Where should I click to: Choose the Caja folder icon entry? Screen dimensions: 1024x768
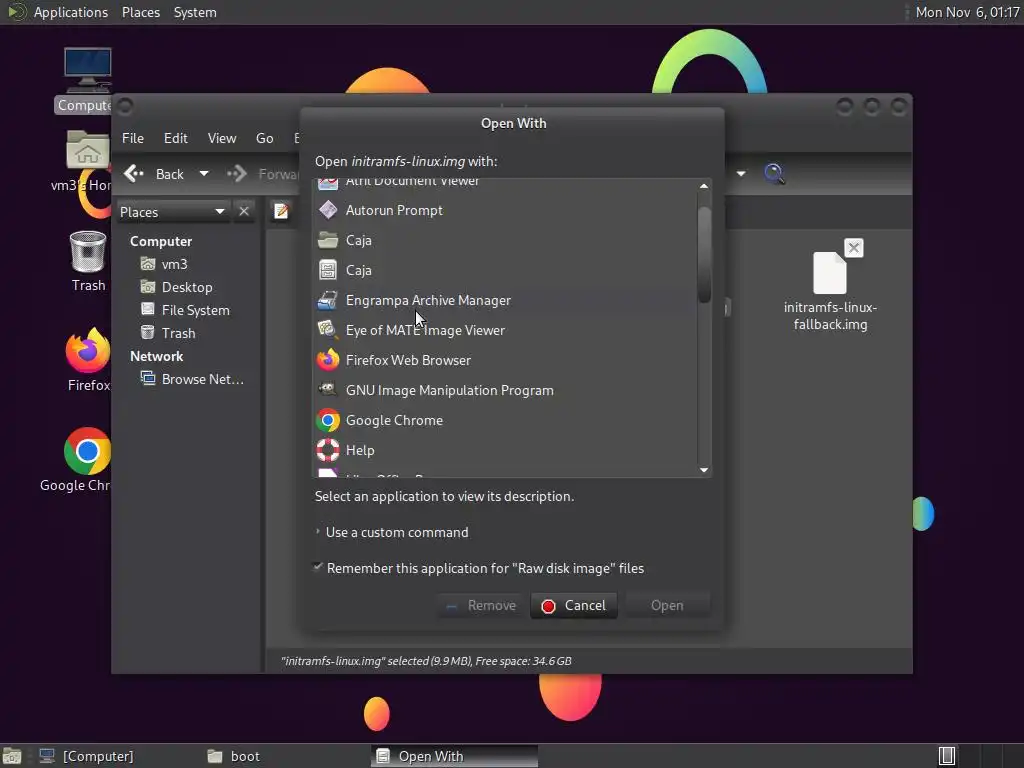(x=328, y=240)
